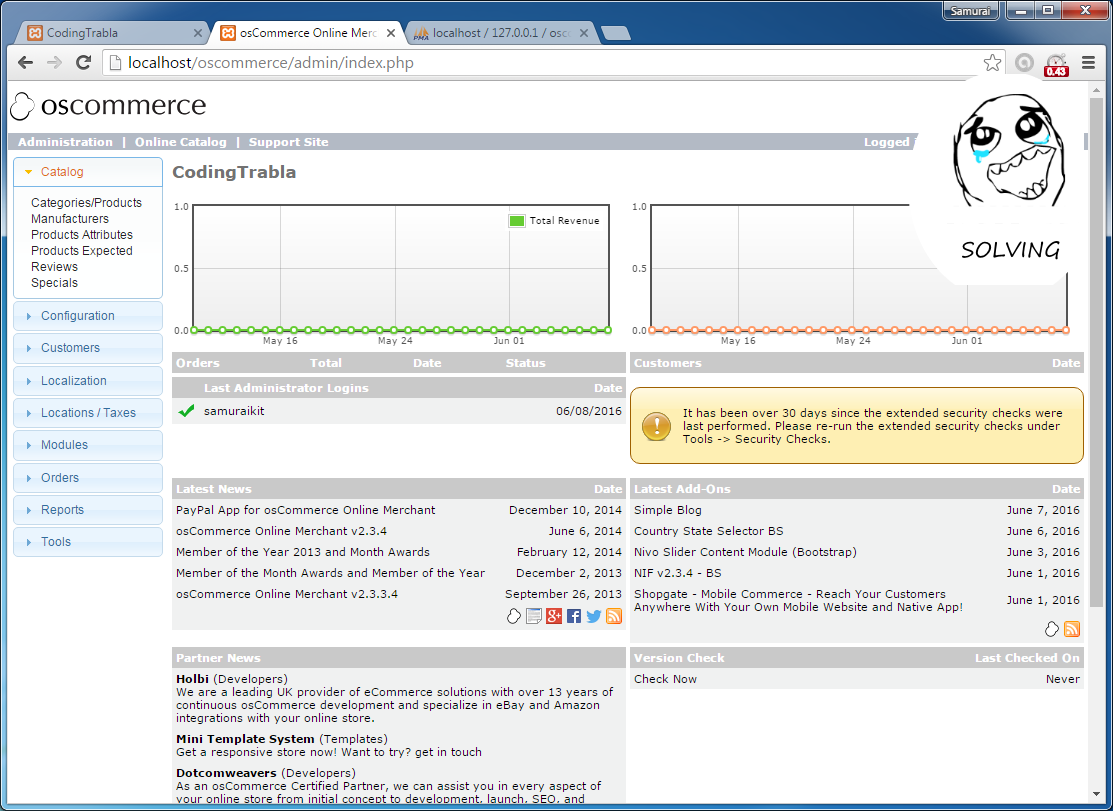Bookmark this page with the star icon
The height and width of the screenshot is (811, 1113).
(992, 62)
